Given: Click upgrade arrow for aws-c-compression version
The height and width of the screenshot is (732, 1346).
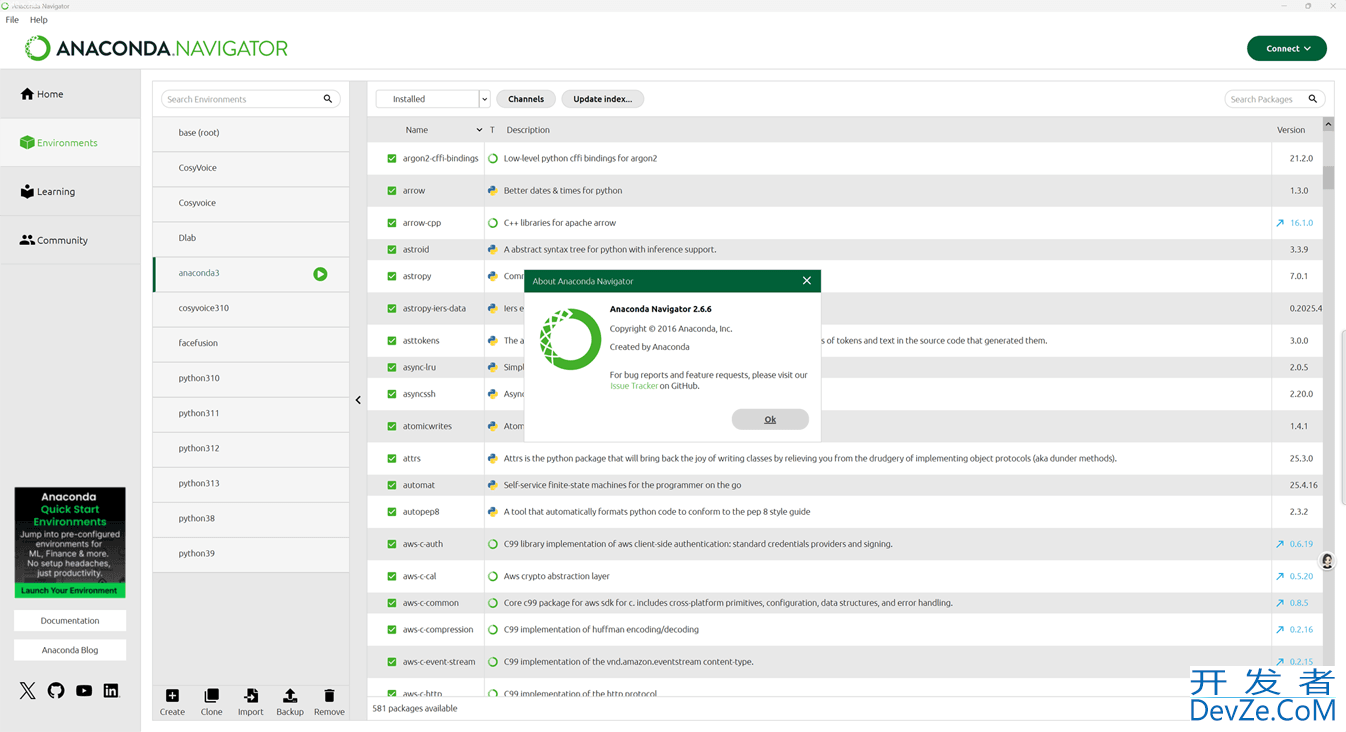Looking at the screenshot, I should pyautogui.click(x=1279, y=630).
